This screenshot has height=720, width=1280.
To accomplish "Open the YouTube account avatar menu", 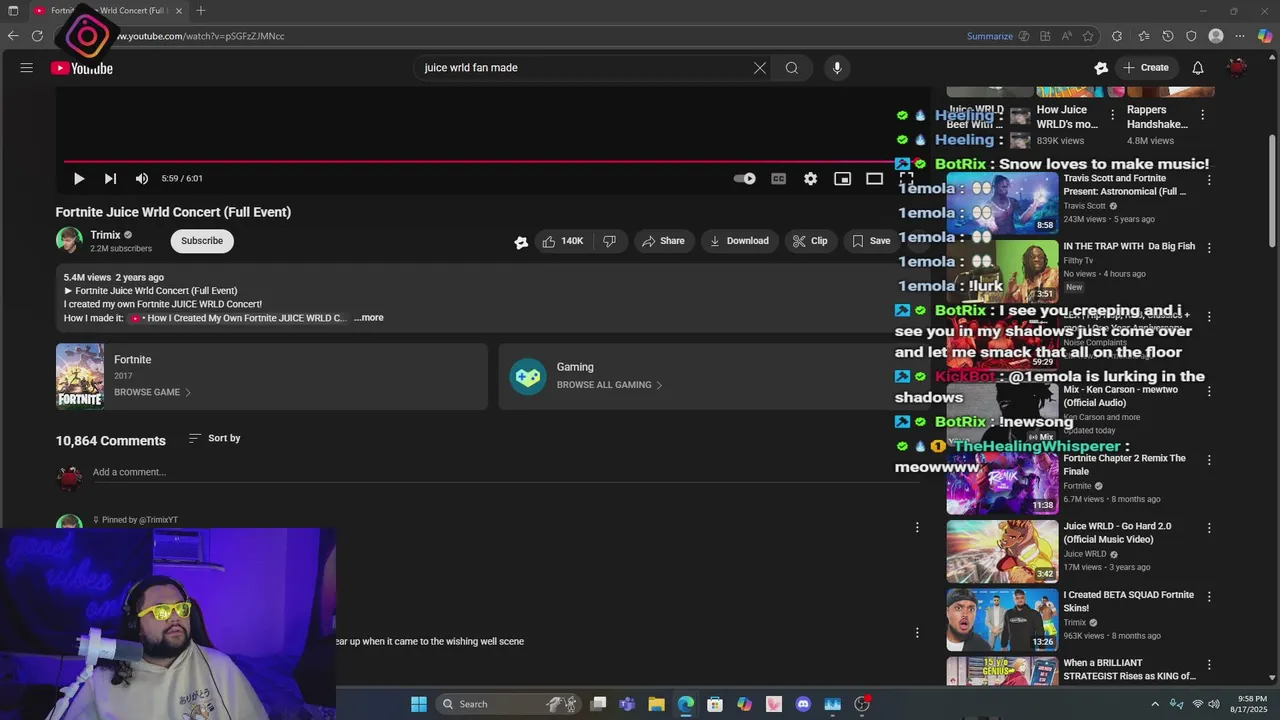I will (x=1237, y=68).
